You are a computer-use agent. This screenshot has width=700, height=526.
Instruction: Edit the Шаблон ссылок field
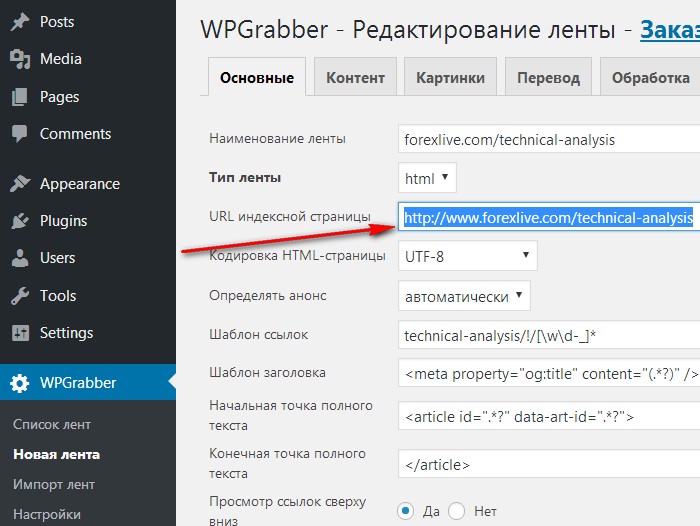549,335
